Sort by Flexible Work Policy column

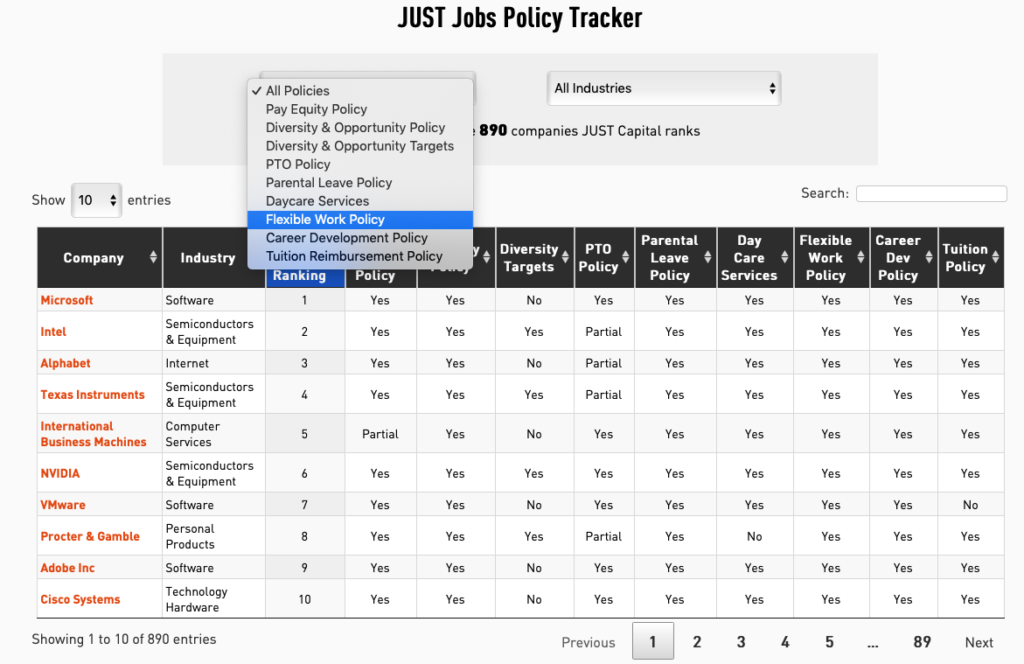(x=831, y=257)
